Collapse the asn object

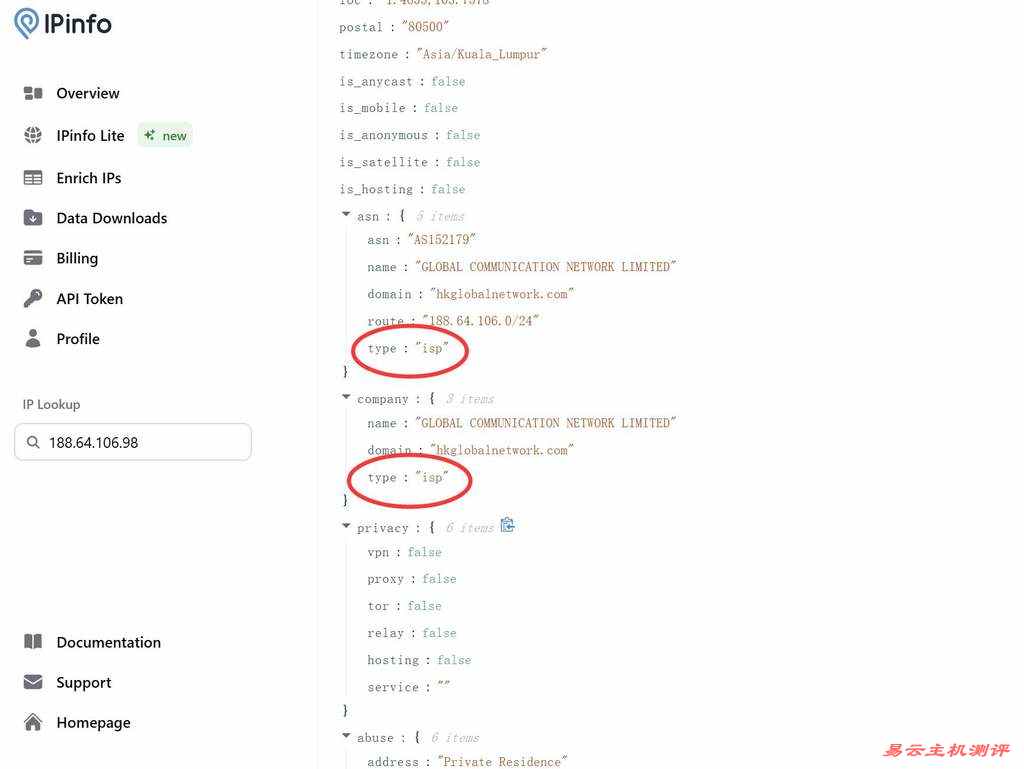346,214
